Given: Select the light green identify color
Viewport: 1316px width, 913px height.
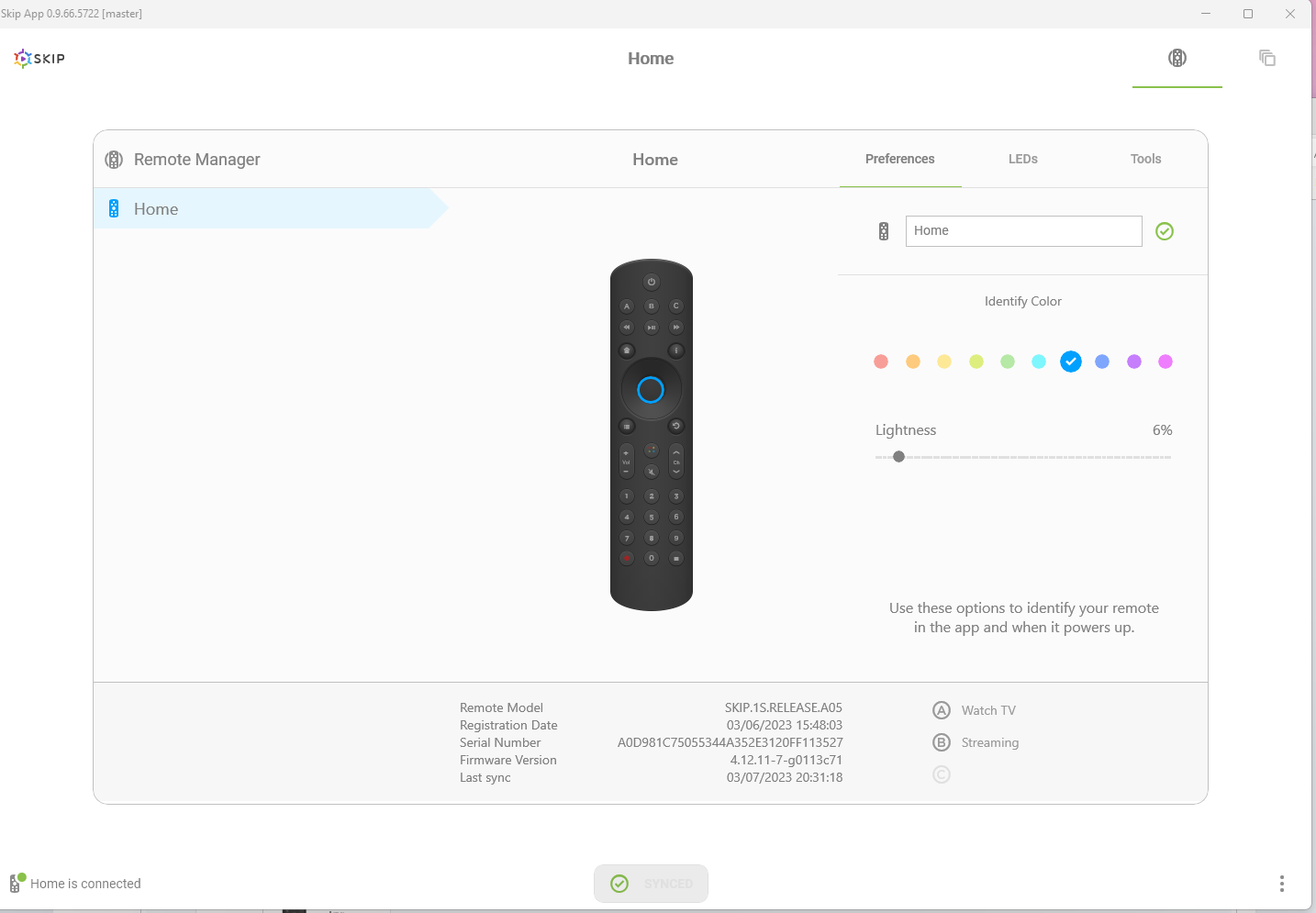Looking at the screenshot, I should pos(1008,362).
